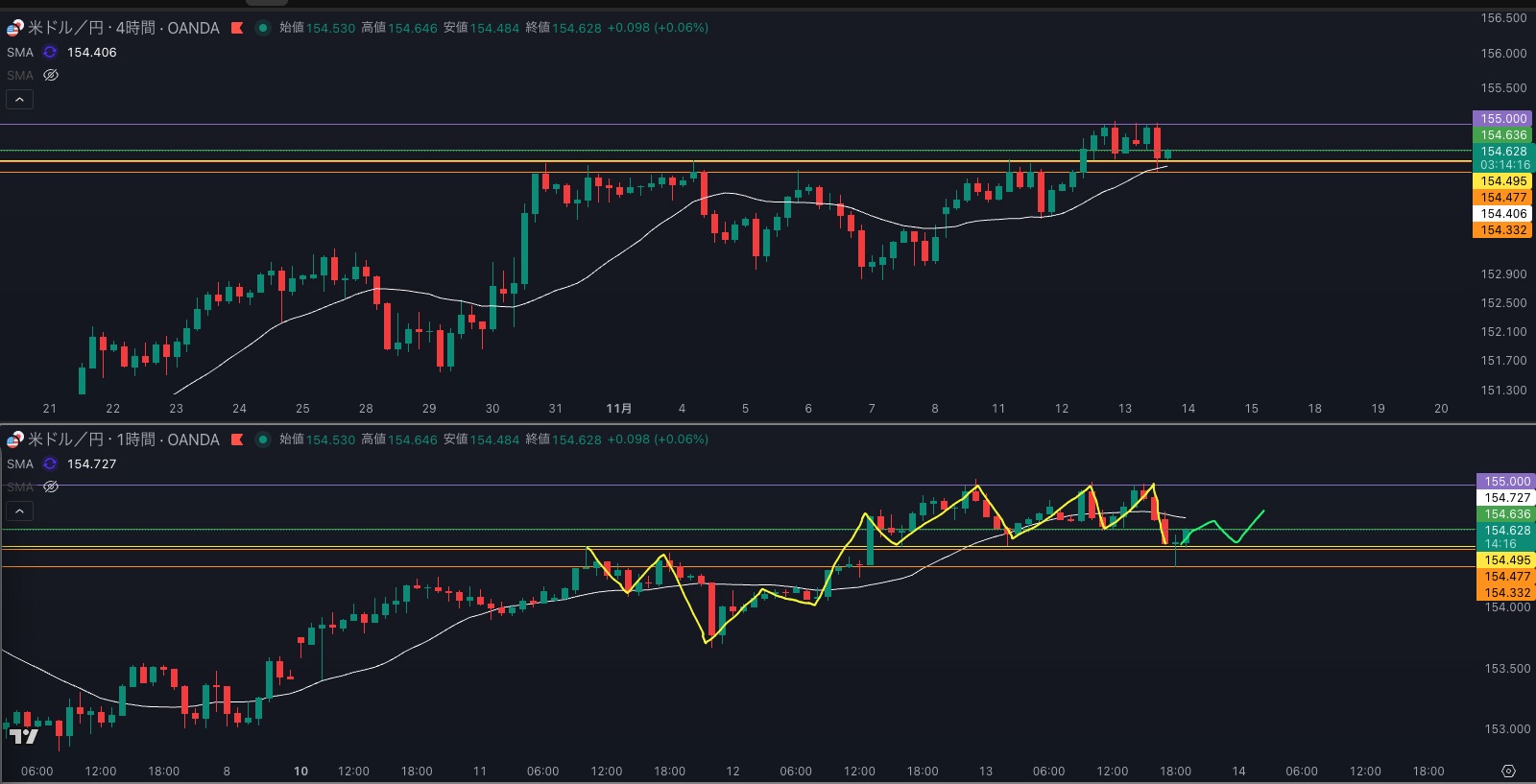Show the hidden SMA on 4-hour chart

click(x=51, y=75)
